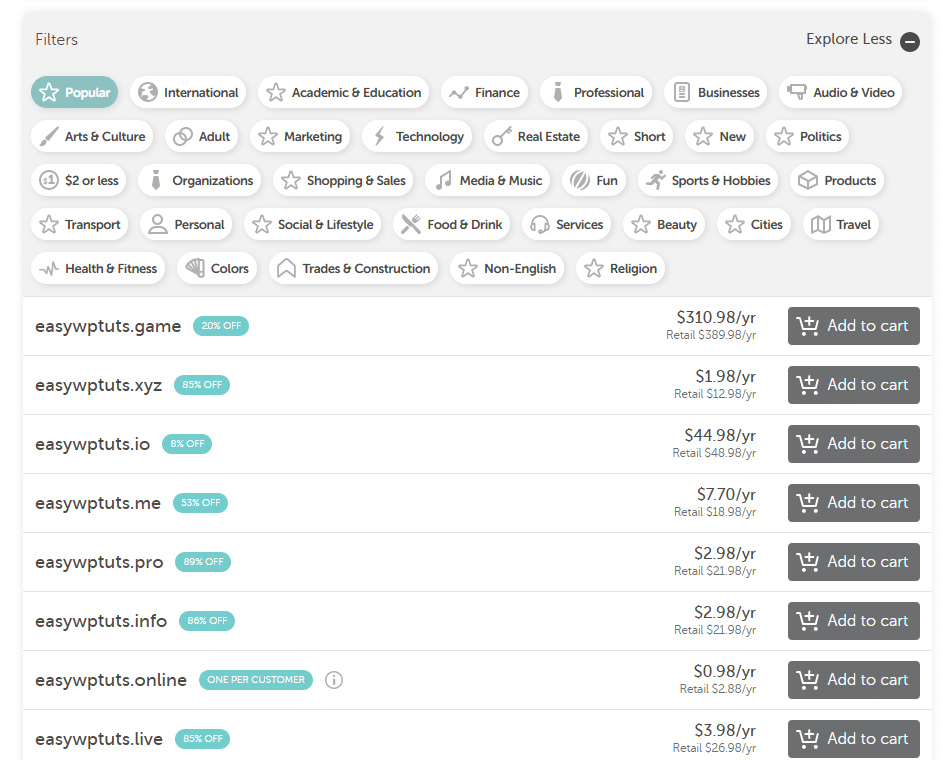Add easywptuts.game to cart
Screen dimensions: 948x760
click(853, 326)
